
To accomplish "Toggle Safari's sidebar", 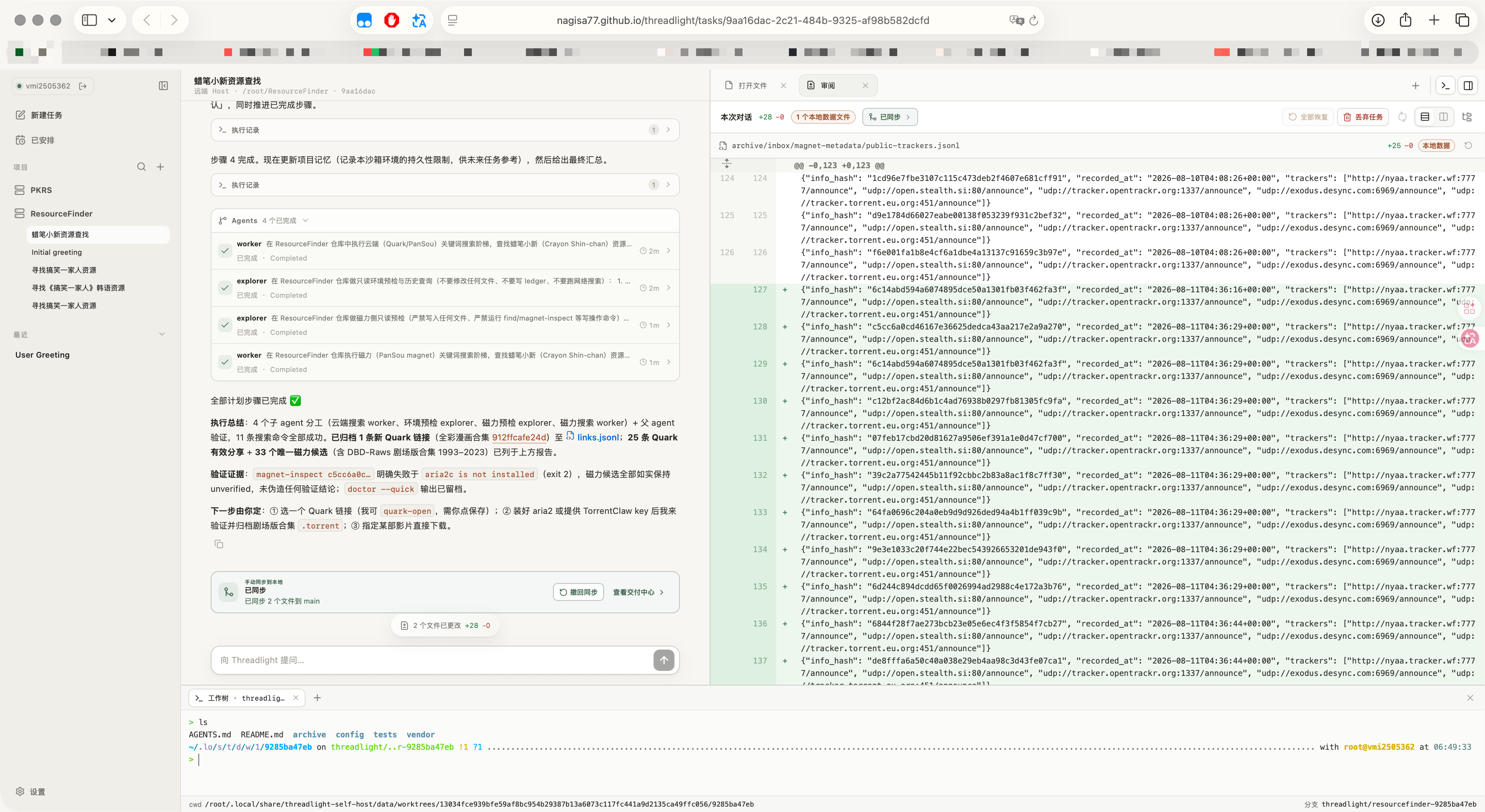I will pos(89,21).
